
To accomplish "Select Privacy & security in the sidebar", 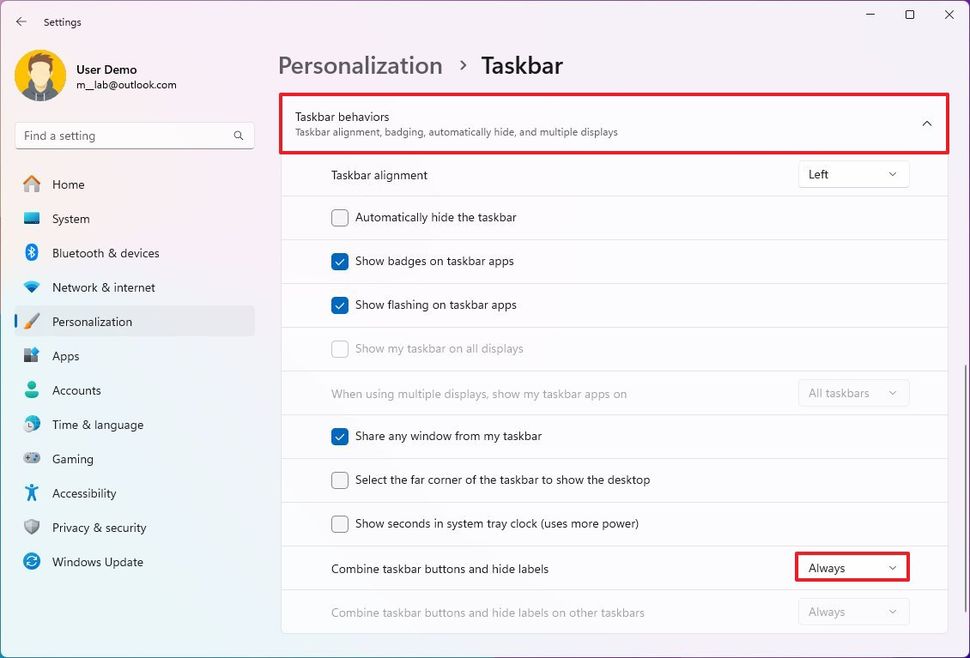I will click(x=97, y=527).
